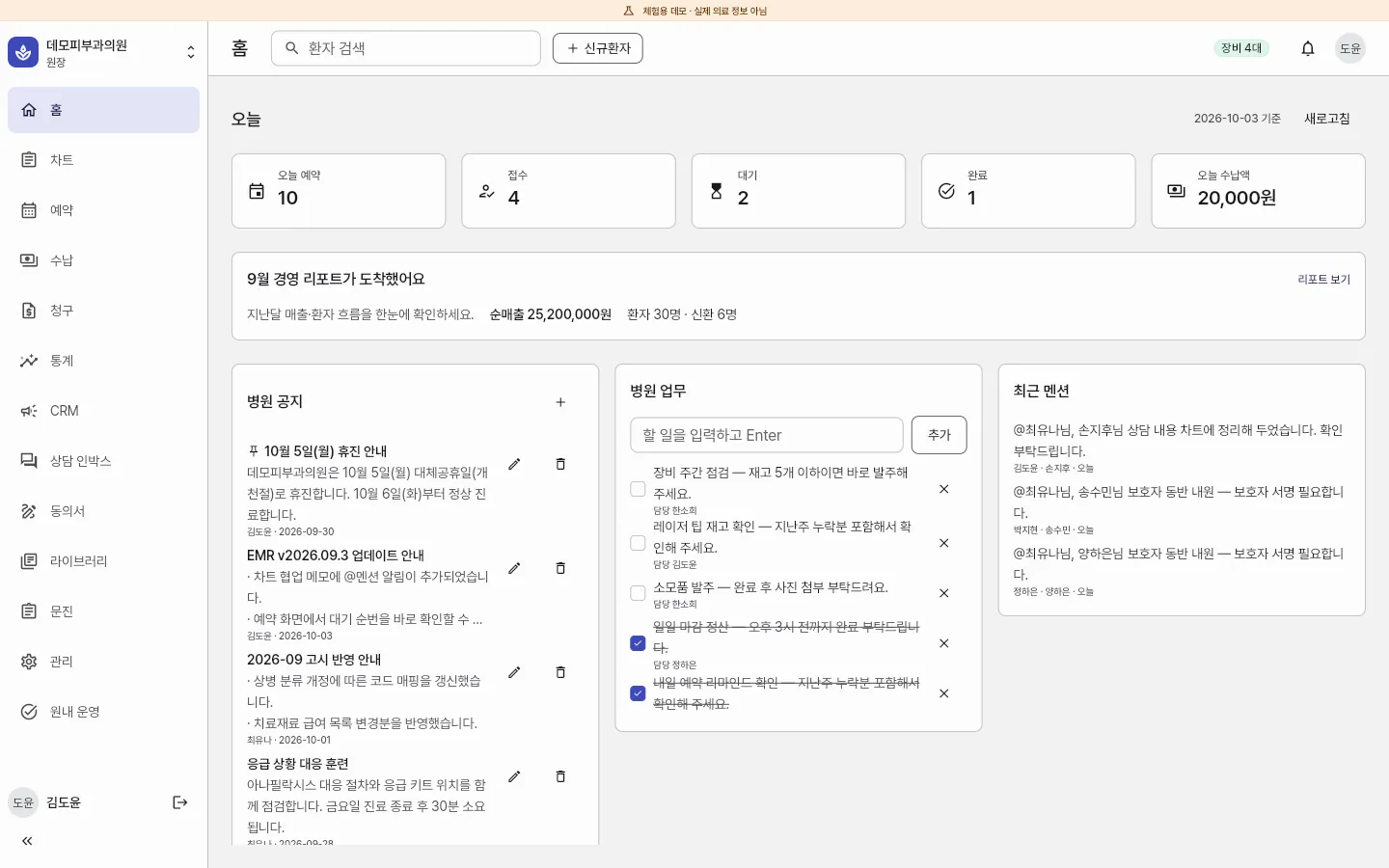The height and width of the screenshot is (868, 1389).
Task: Open 차트 menu in sidebar
Action: (x=103, y=160)
